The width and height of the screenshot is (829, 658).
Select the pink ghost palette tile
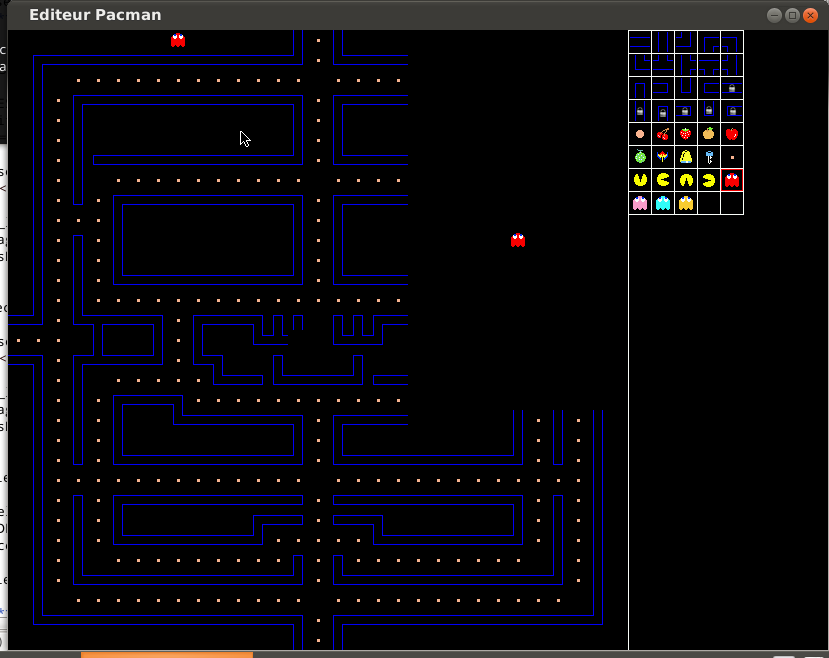pos(640,203)
